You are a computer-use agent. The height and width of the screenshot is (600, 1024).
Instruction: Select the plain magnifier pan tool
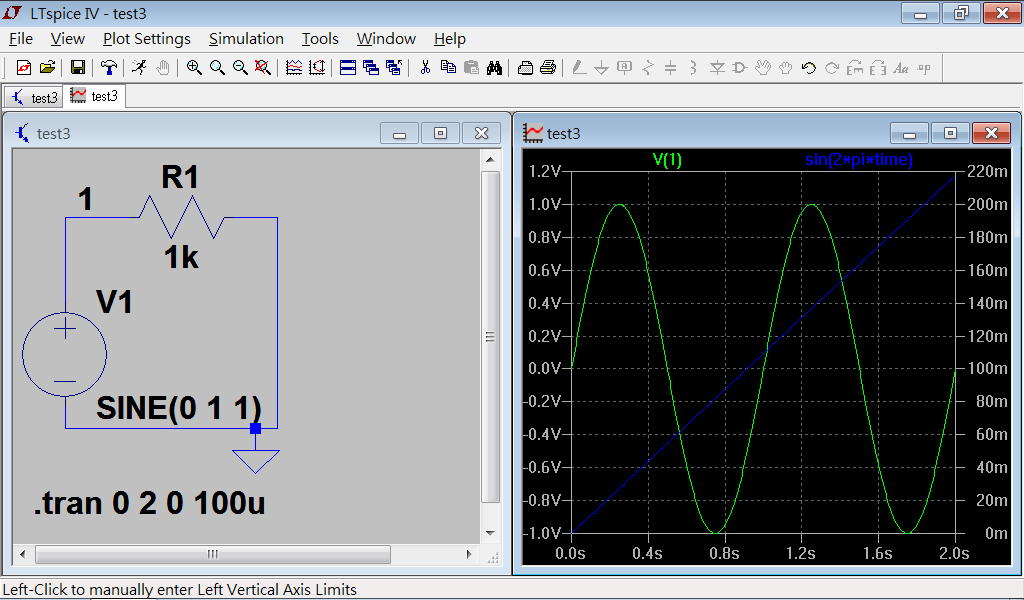(x=217, y=67)
